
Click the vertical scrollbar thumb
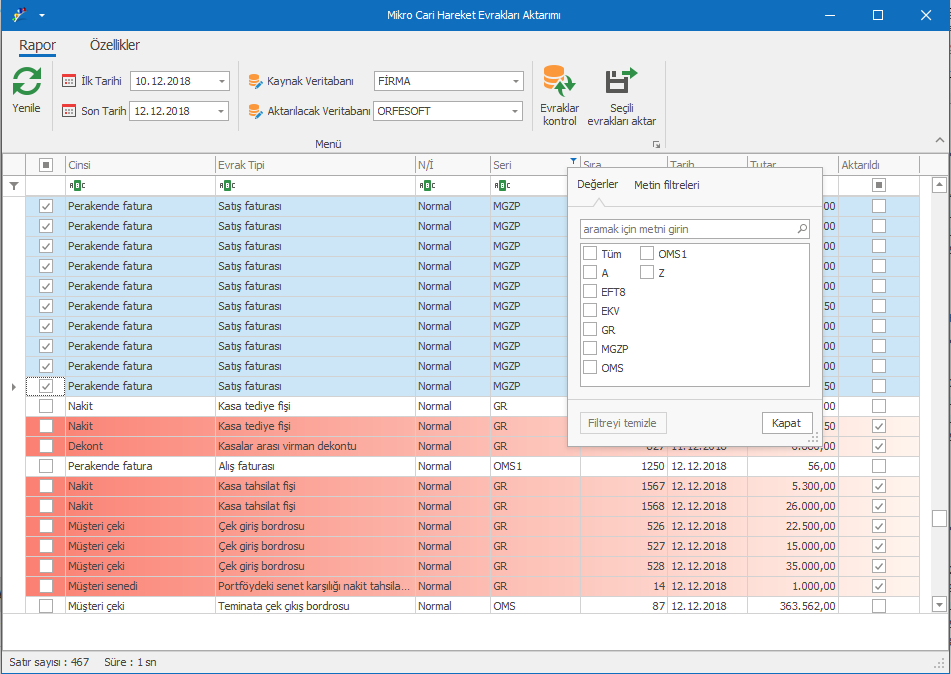[939, 518]
